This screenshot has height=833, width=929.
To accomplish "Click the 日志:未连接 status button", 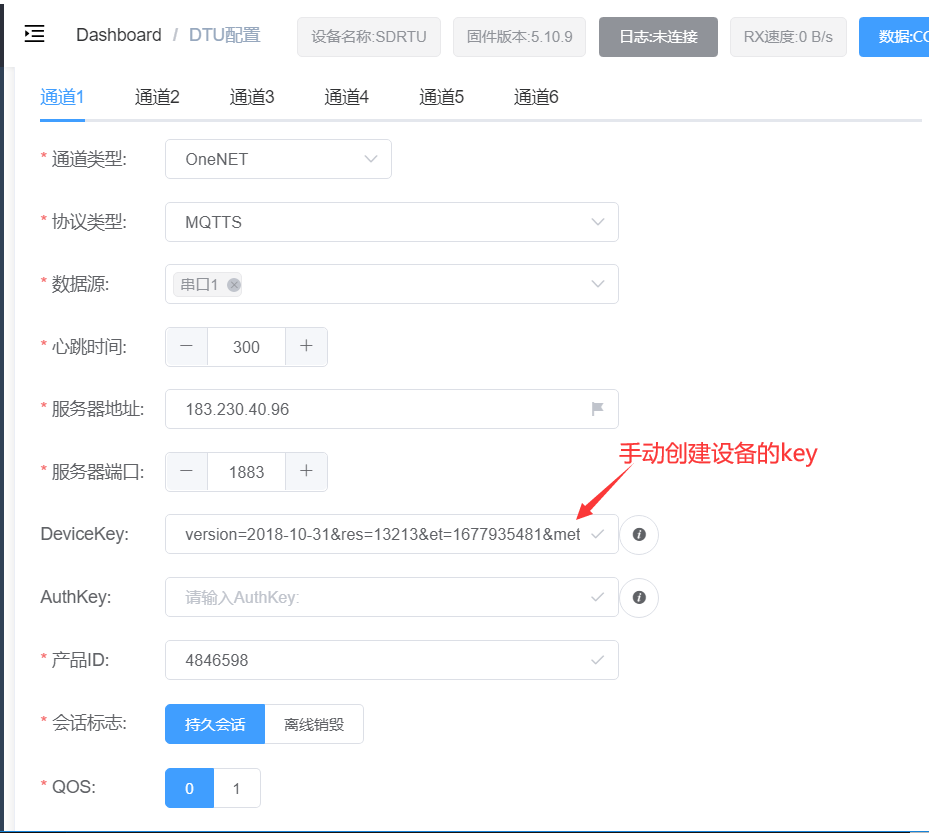I will click(658, 36).
